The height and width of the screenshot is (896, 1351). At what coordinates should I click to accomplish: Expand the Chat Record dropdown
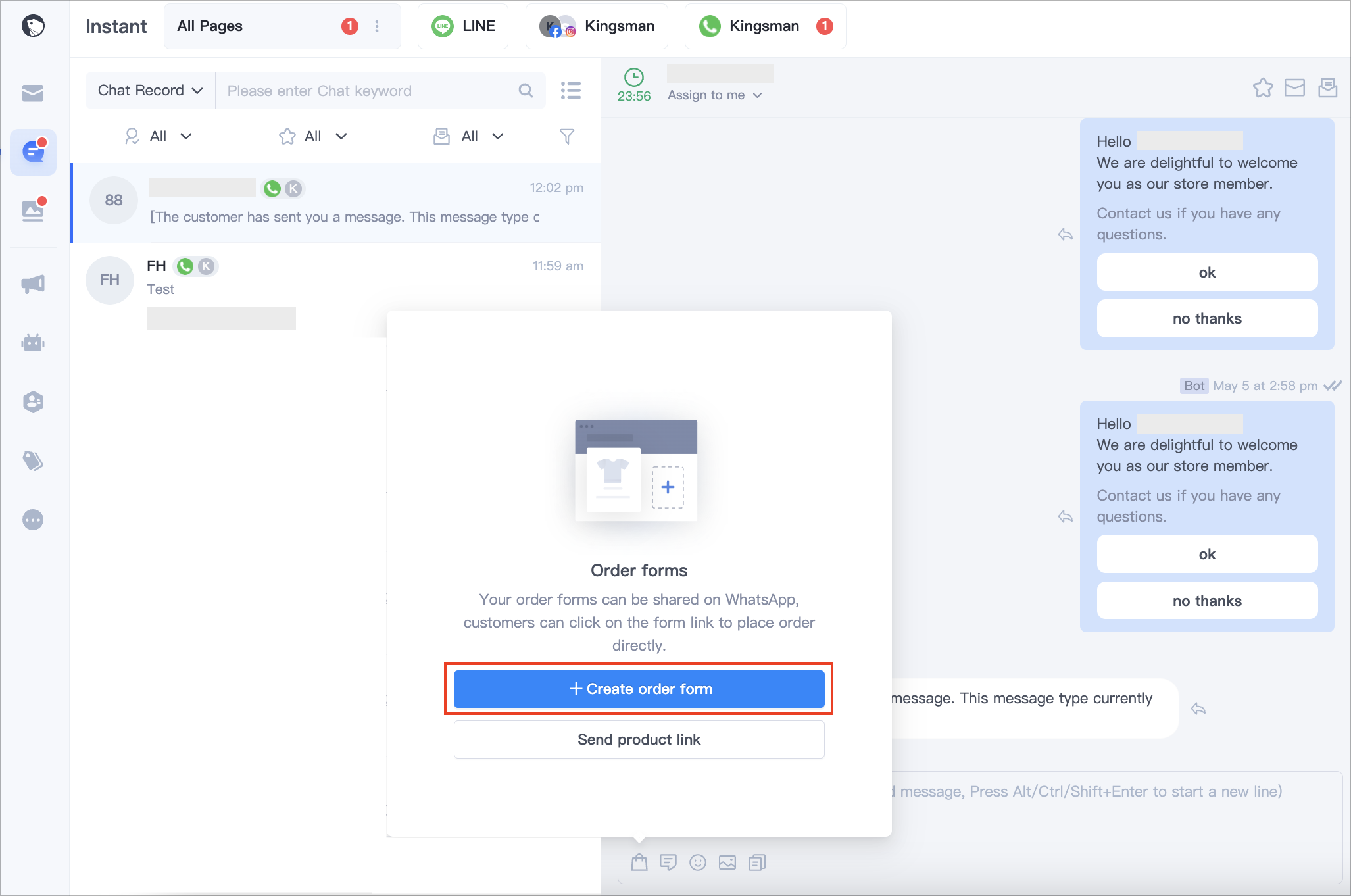[149, 90]
